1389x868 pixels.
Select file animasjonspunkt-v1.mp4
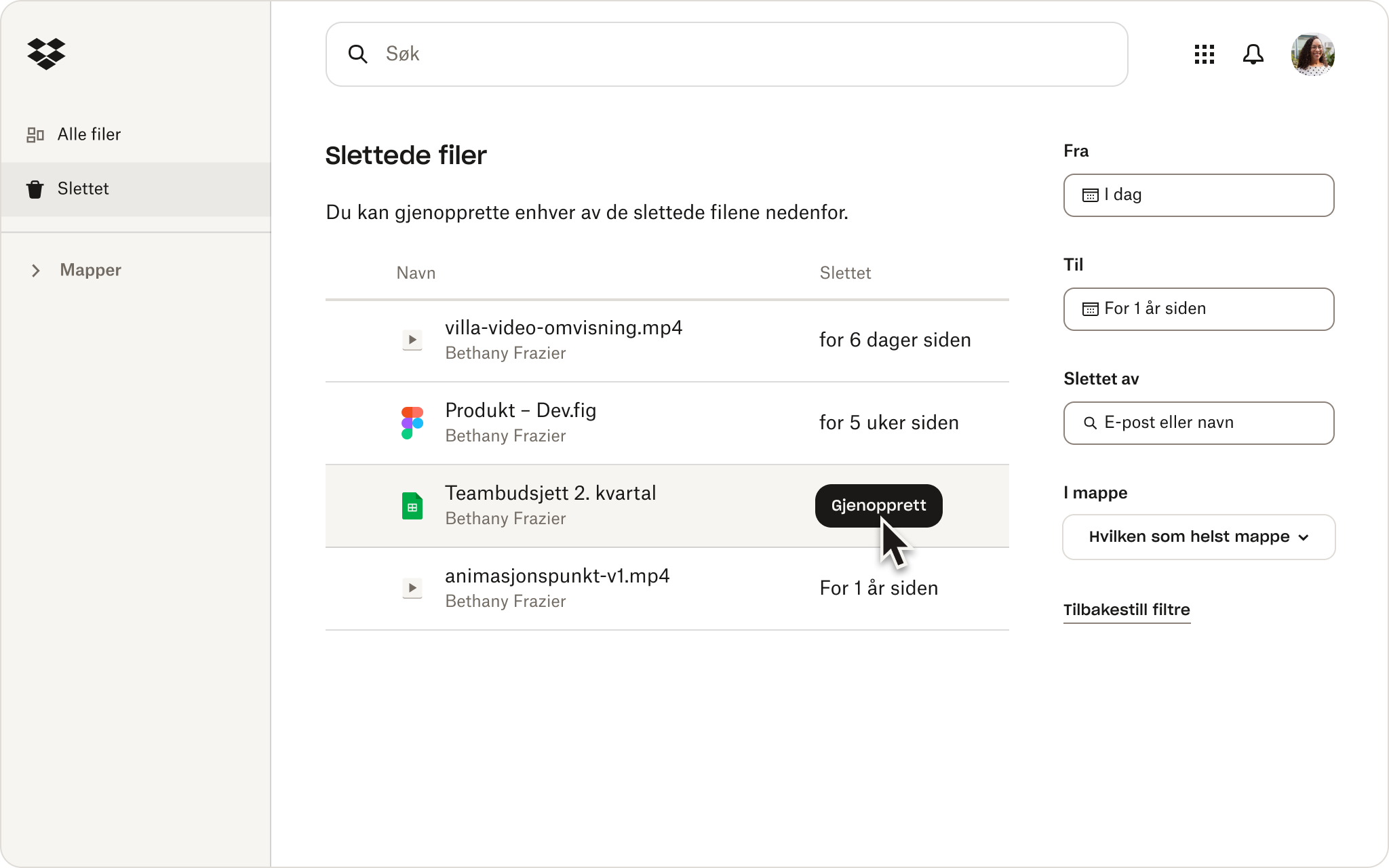pyautogui.click(x=557, y=576)
